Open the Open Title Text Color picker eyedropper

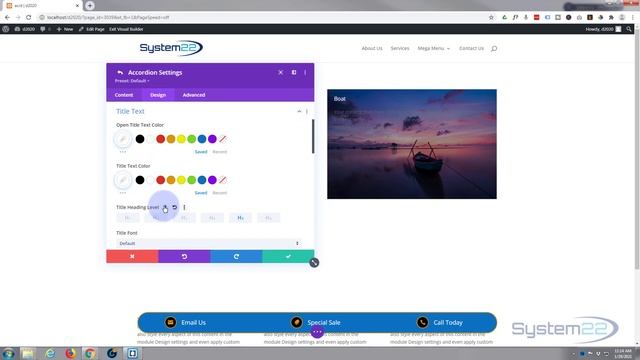123,139
